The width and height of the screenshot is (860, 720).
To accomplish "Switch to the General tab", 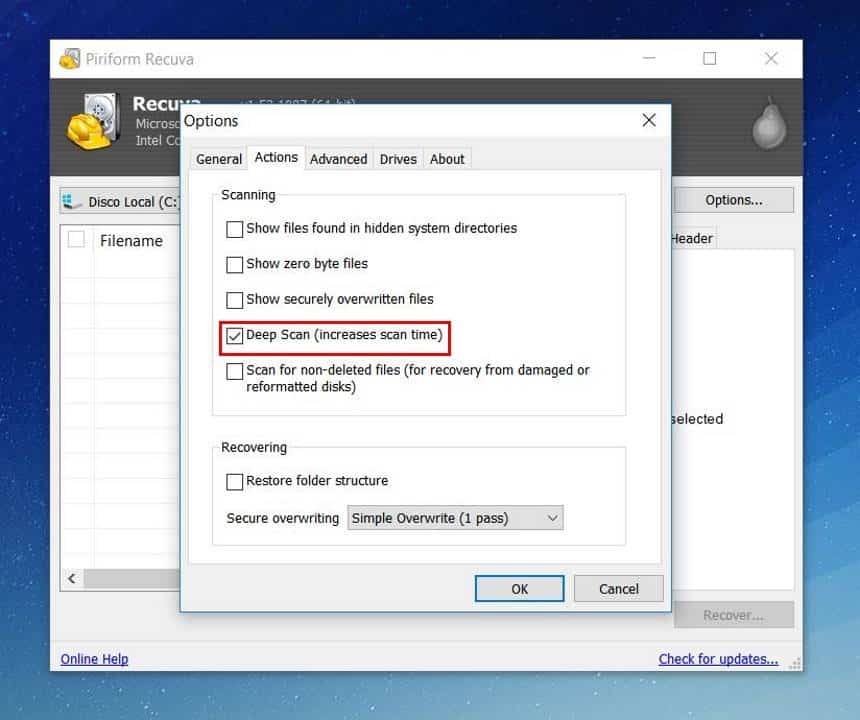I will tap(219, 159).
